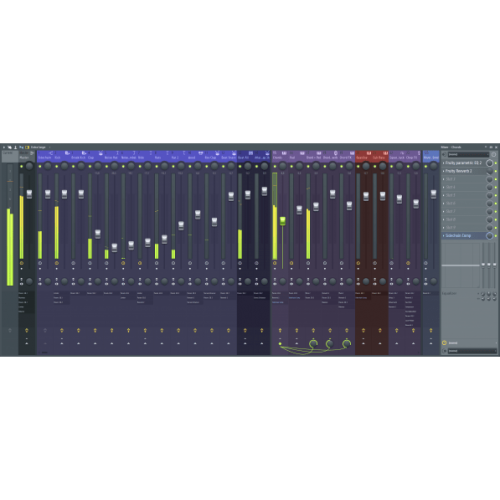Click the mix level knob for Sidechain Comp
500x500 pixels.
coord(489,236)
